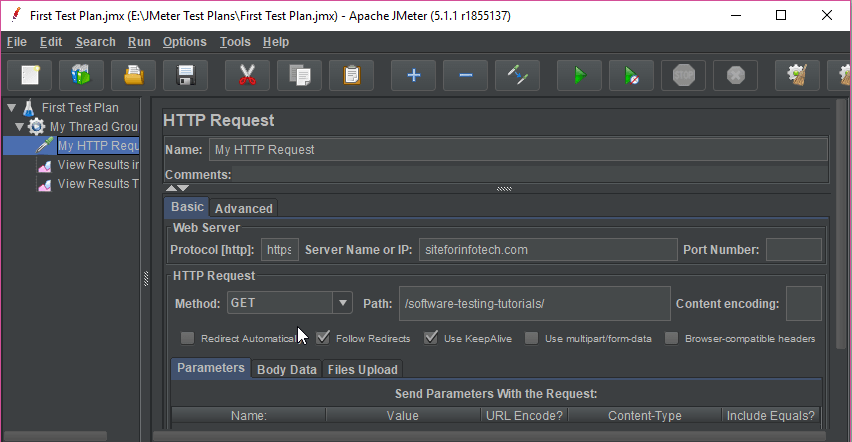
Task: Collapse all nodes with minus icon
Action: click(466, 75)
